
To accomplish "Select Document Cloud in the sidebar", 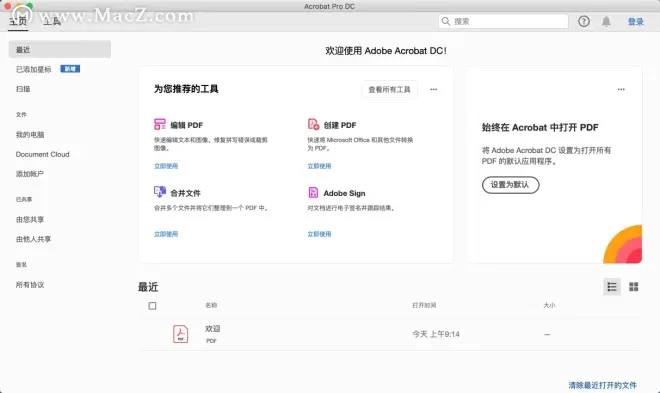I will click(43, 154).
